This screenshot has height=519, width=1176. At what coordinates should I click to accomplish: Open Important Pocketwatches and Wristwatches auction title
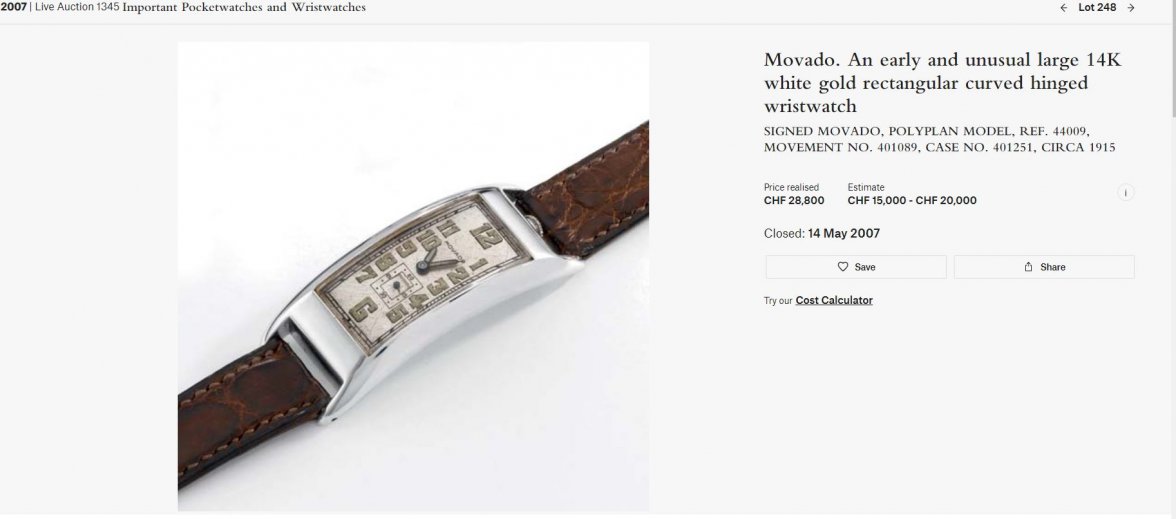click(244, 8)
